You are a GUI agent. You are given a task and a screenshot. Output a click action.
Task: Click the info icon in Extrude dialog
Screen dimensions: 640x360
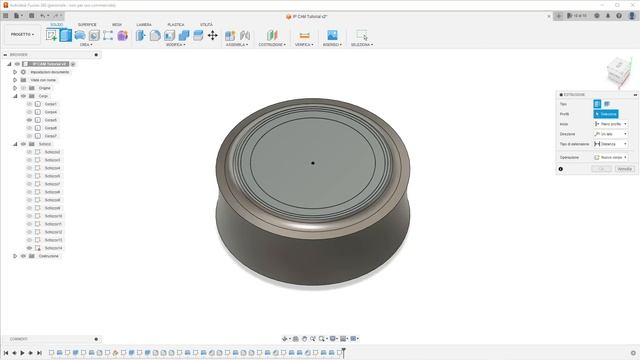[x=561, y=169]
